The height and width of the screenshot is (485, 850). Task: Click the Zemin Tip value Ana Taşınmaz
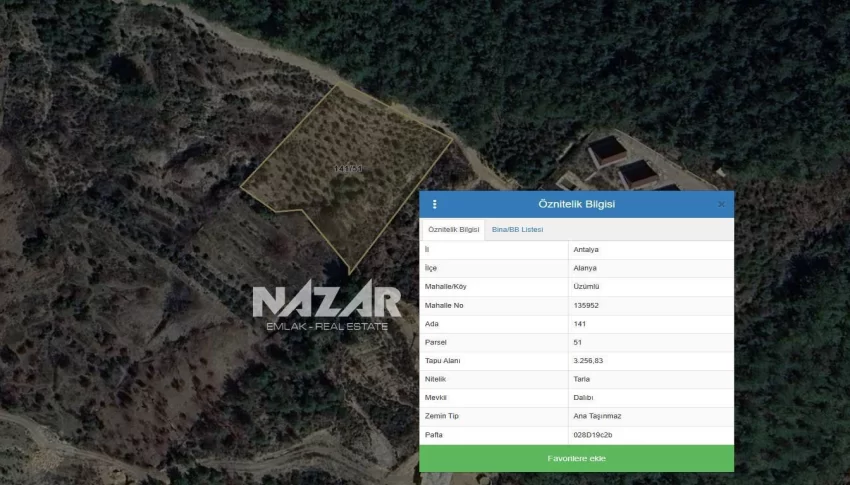596,416
